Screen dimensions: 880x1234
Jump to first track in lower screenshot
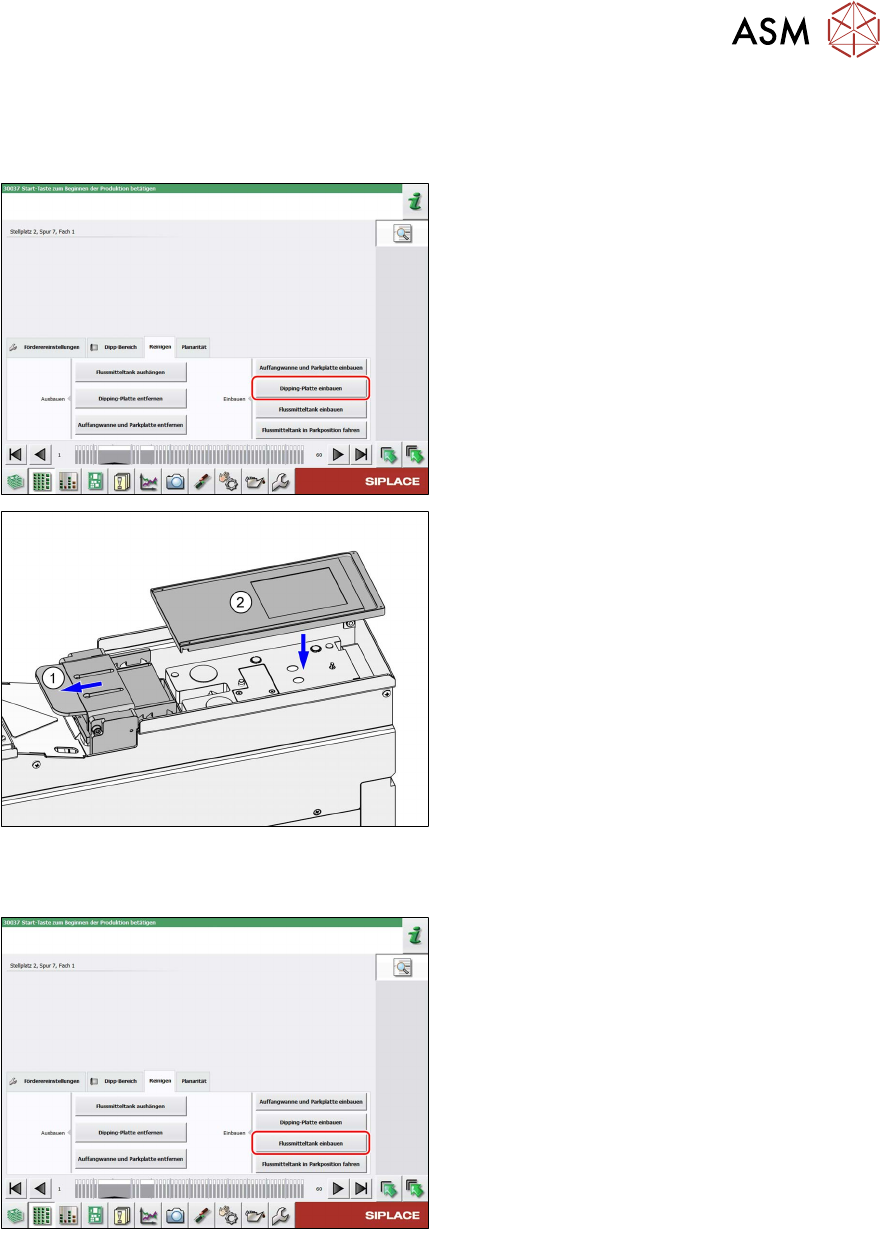tap(16, 1189)
